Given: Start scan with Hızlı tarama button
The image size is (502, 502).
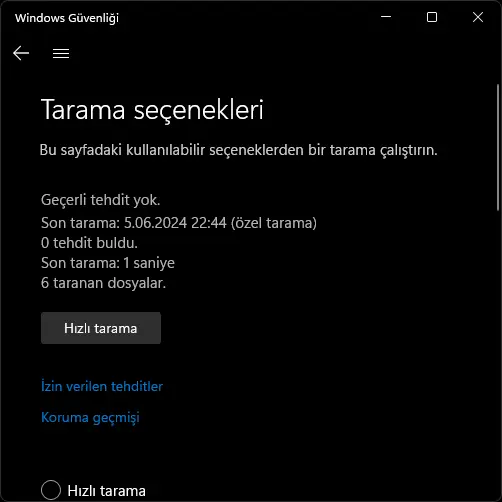Looking at the screenshot, I should coord(101,328).
